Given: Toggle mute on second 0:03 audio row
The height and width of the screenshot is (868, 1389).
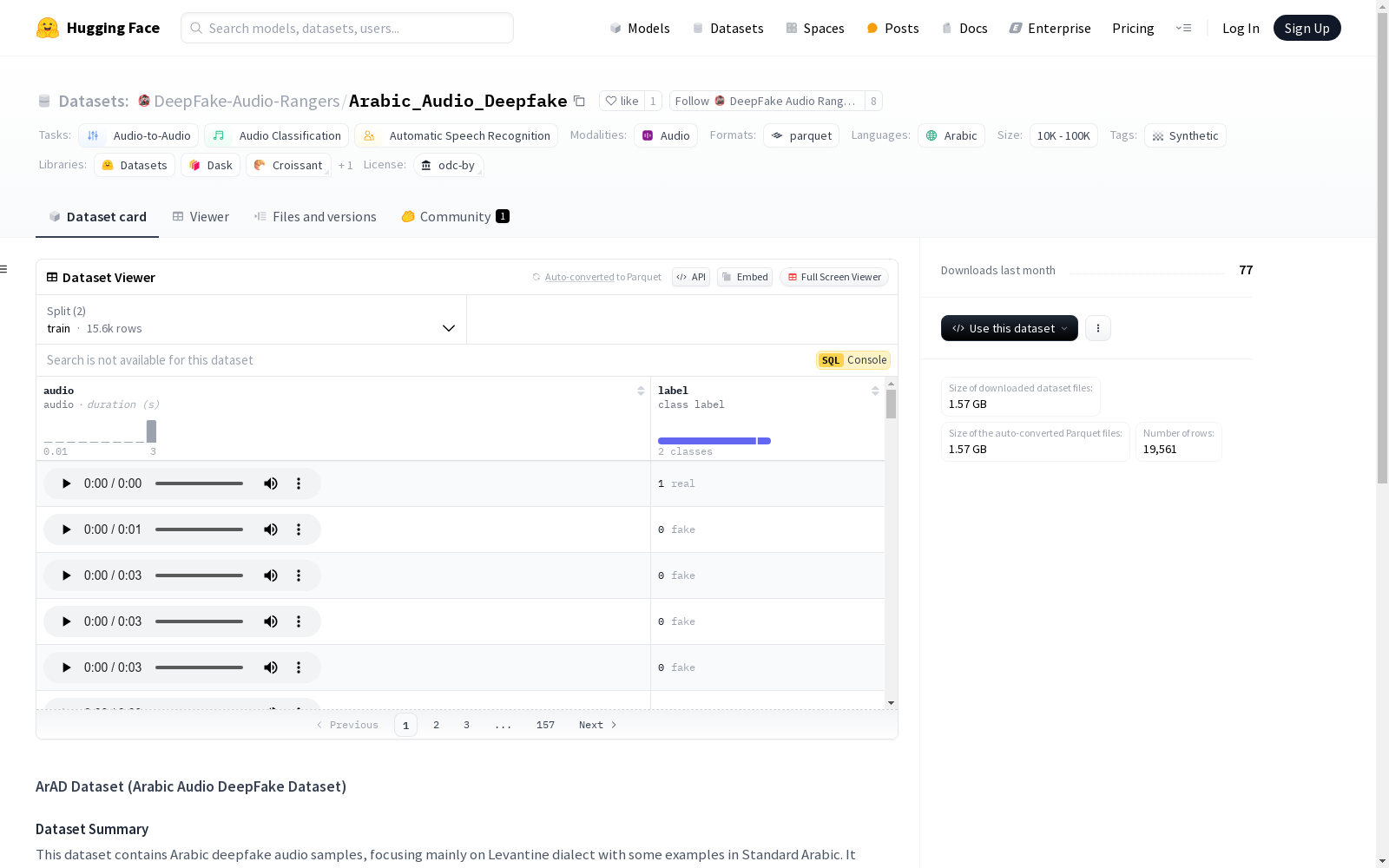Looking at the screenshot, I should point(271,621).
